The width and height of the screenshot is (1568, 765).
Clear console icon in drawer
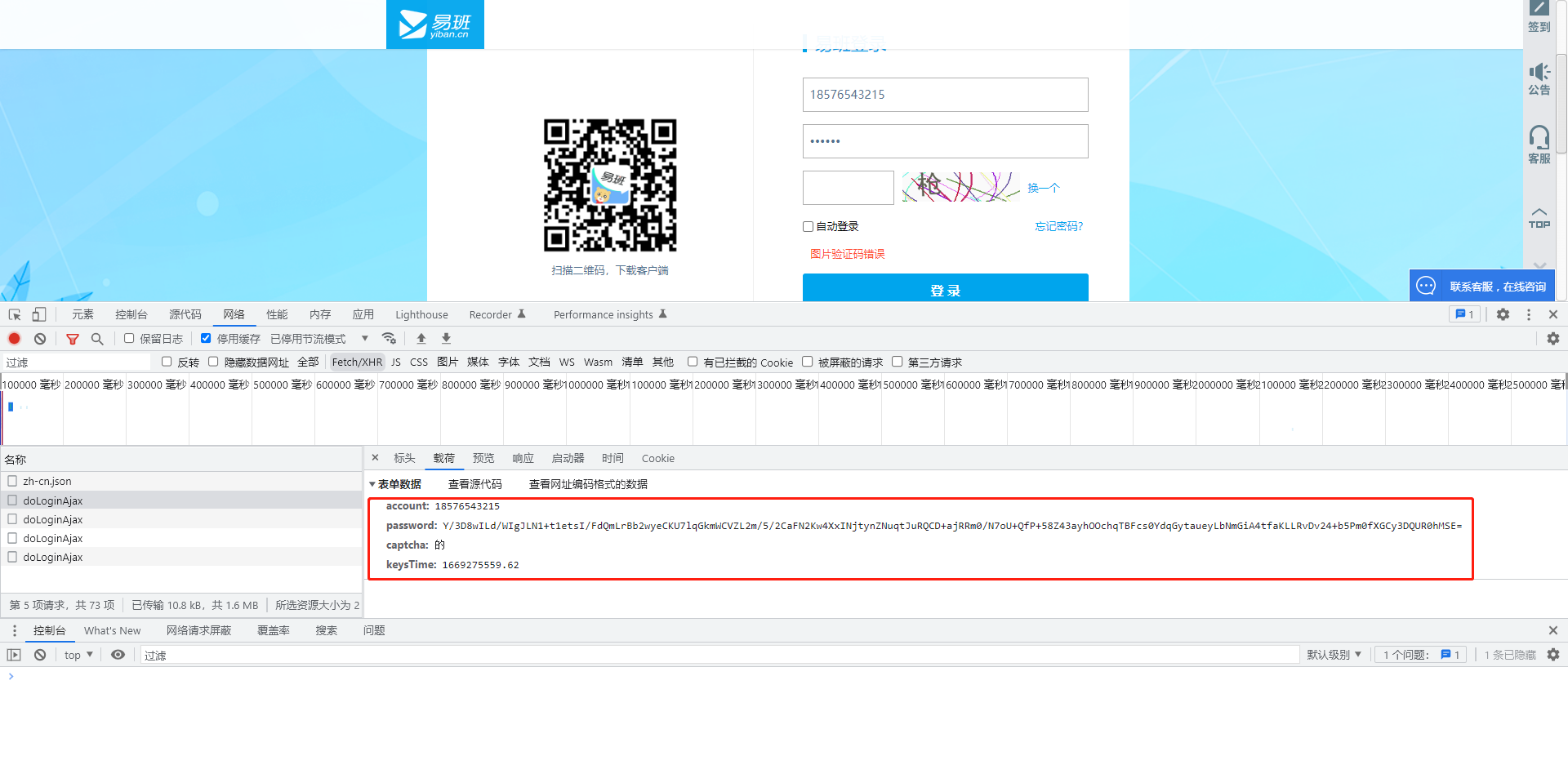40,655
